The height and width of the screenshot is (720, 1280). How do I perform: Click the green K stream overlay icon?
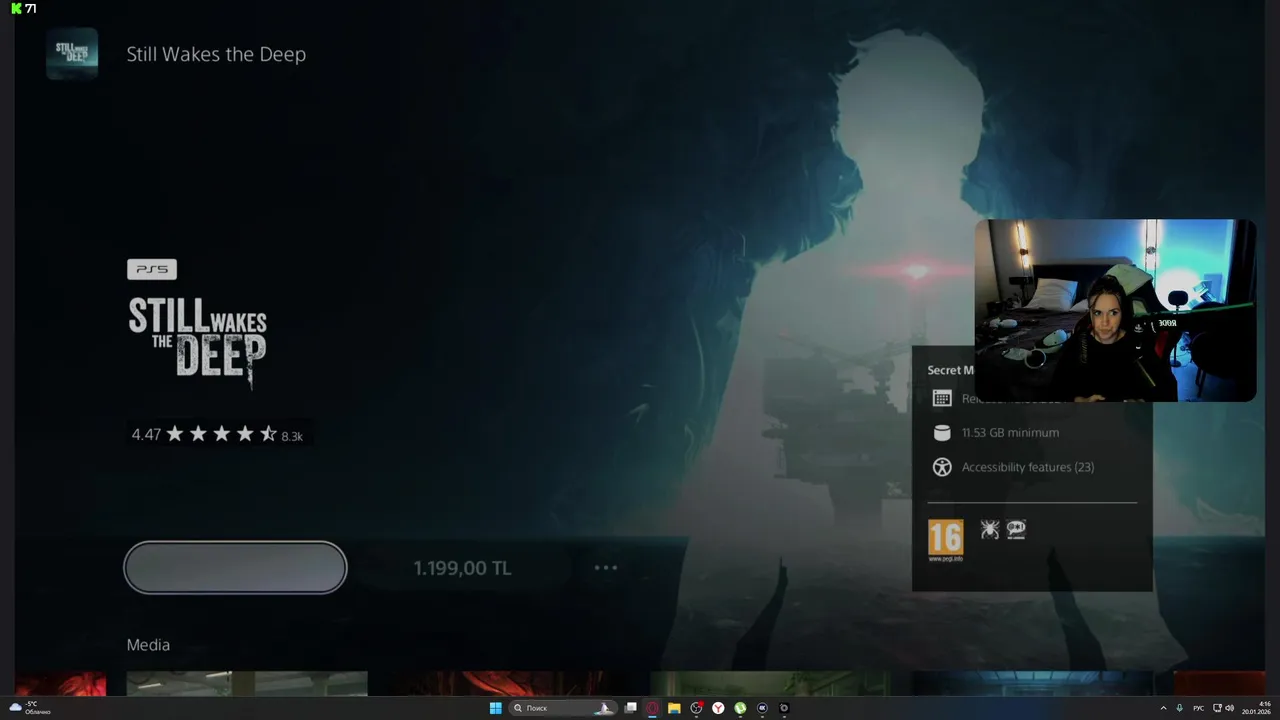tap(16, 8)
